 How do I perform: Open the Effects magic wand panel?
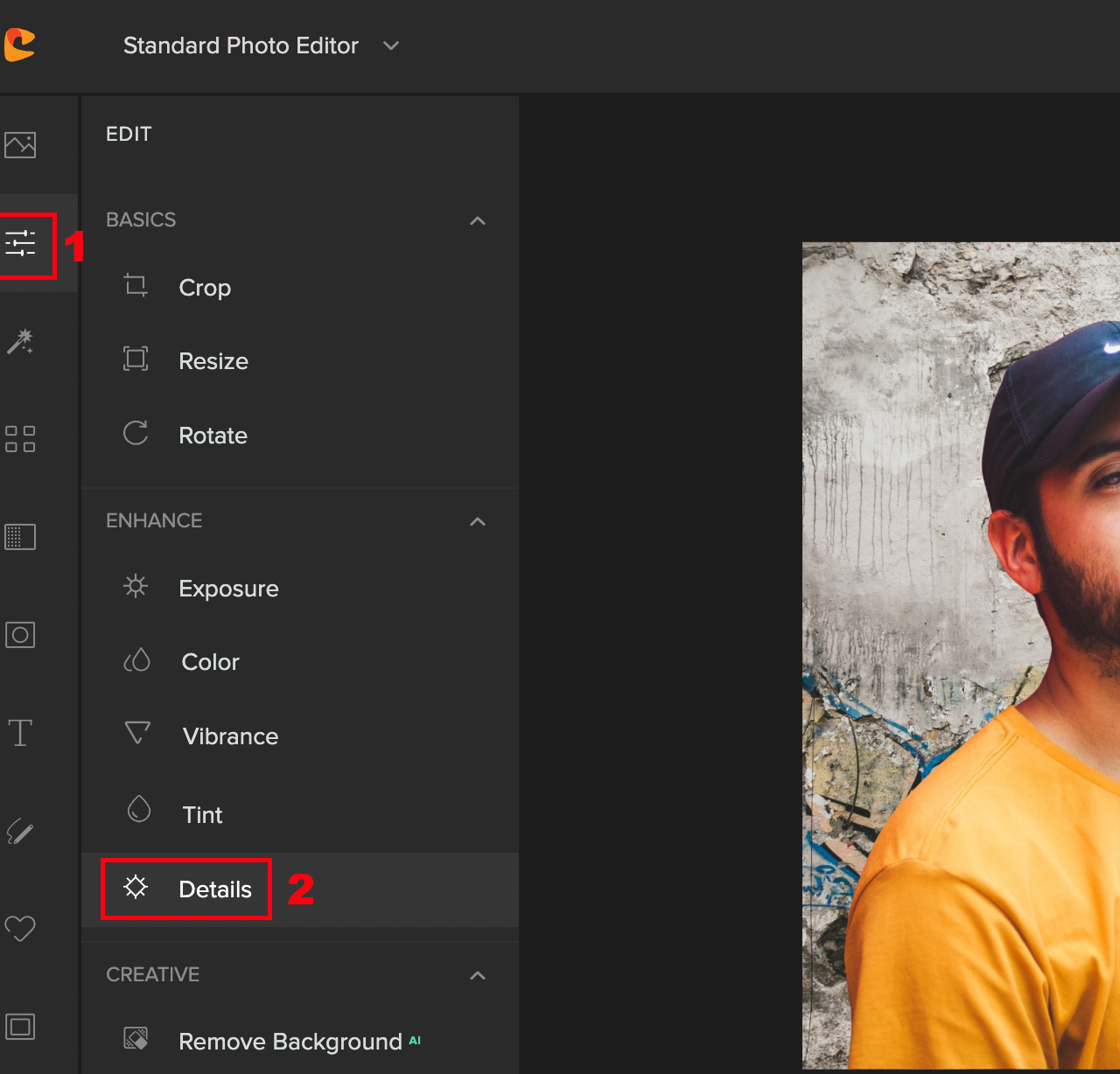[x=20, y=343]
